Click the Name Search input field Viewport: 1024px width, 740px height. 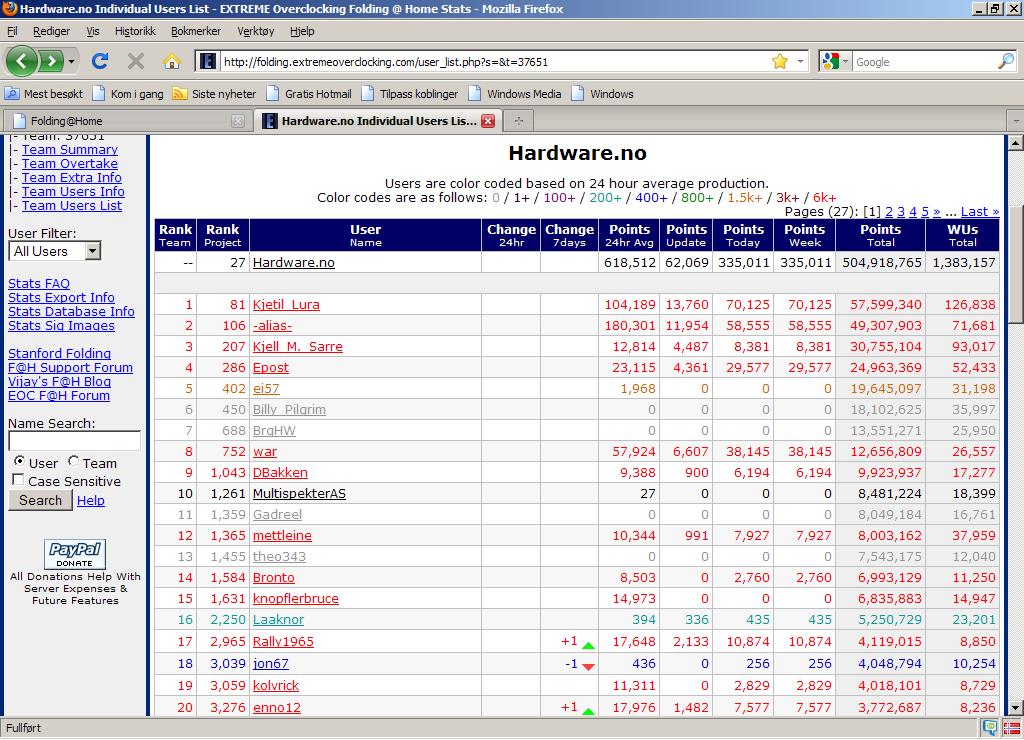point(74,441)
